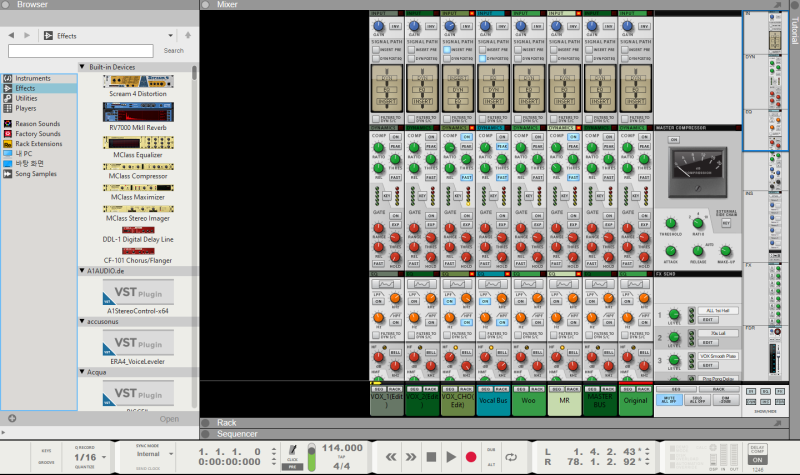The width and height of the screenshot is (800, 475).
Task: Toggle MUTE ALL OFF in the master section
Action: pos(668,399)
